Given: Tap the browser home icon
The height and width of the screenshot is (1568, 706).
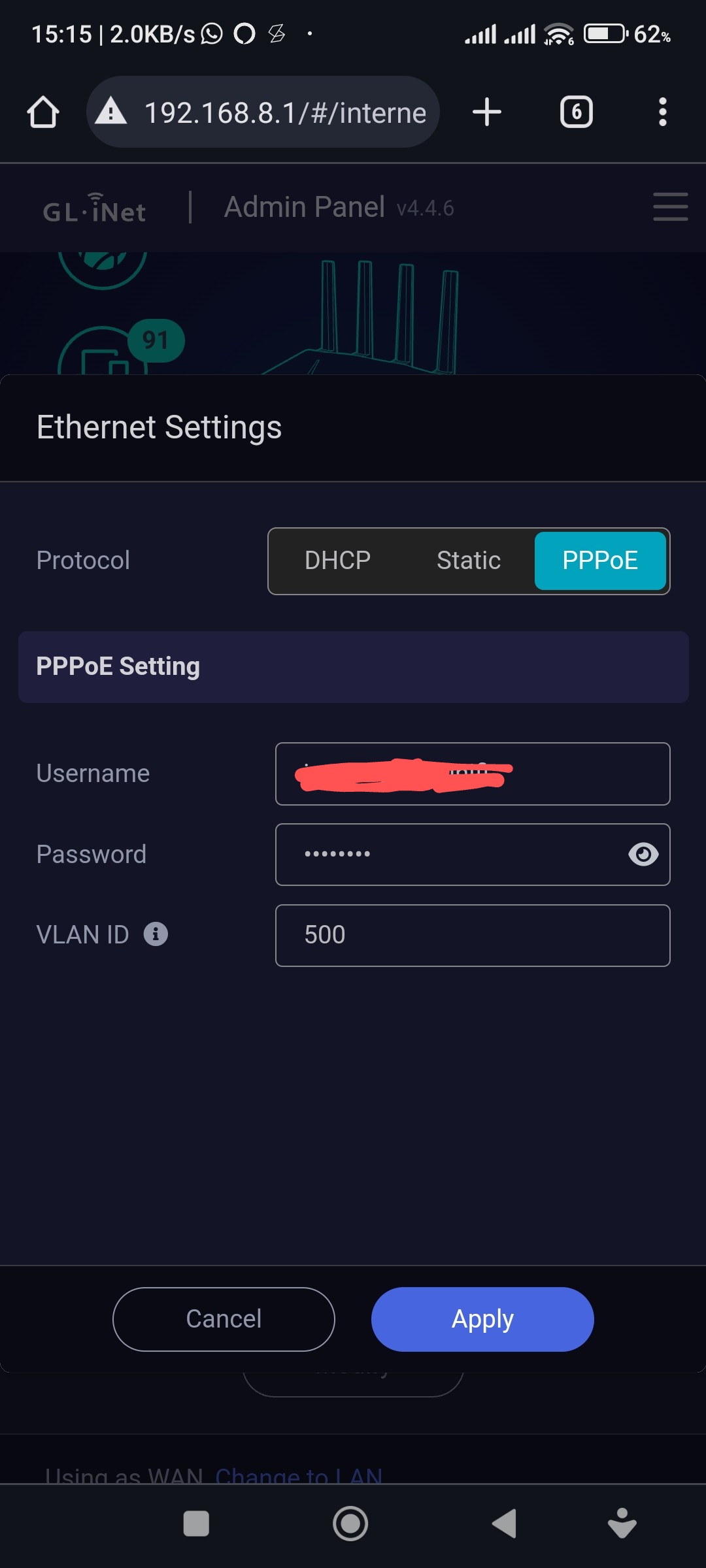Looking at the screenshot, I should point(43,112).
